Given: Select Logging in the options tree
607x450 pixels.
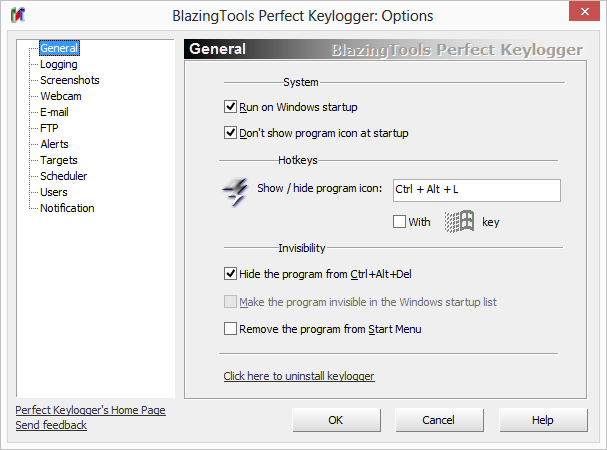Looking at the screenshot, I should [x=58, y=64].
